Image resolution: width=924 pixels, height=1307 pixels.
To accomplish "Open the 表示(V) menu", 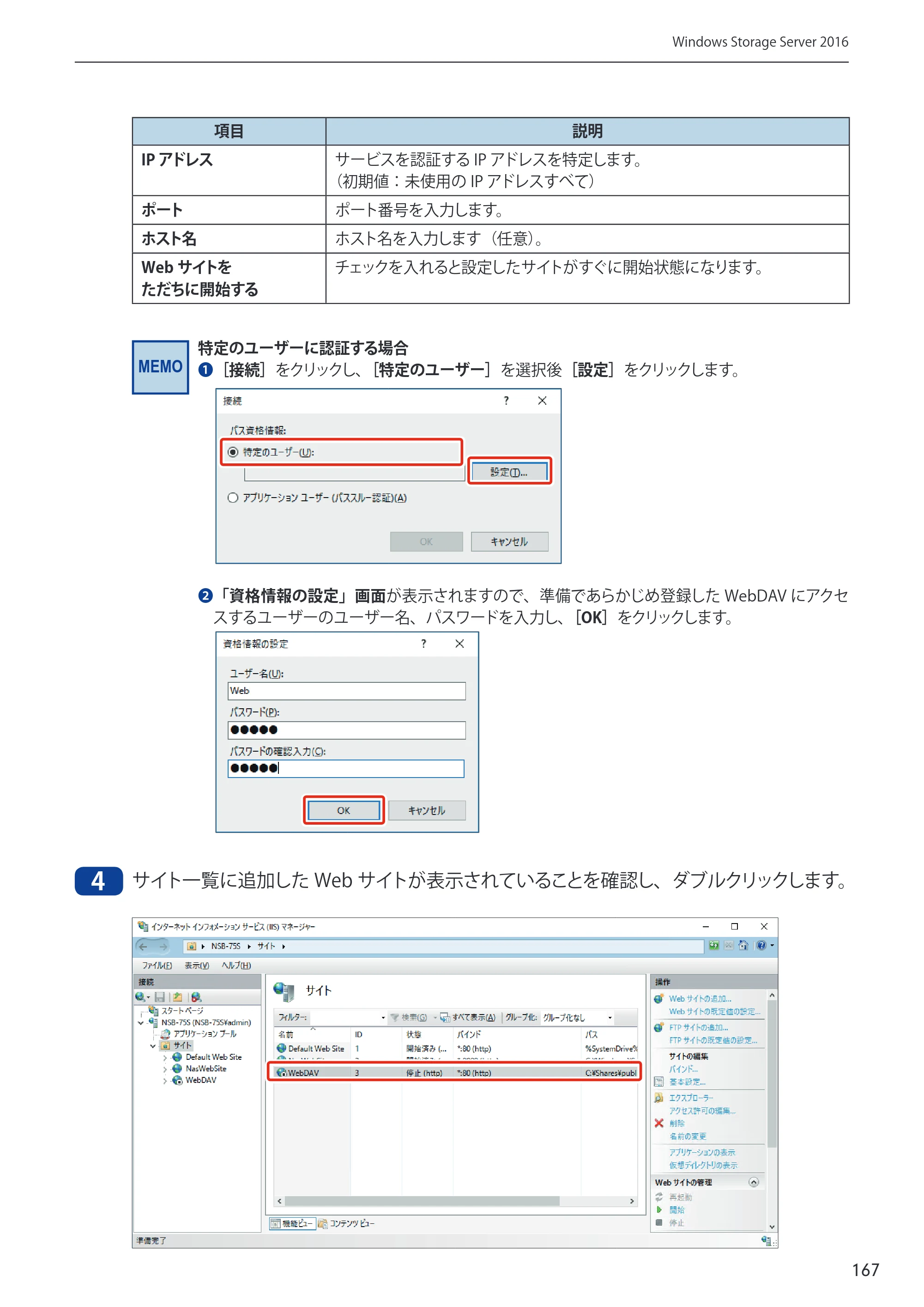I will point(197,966).
